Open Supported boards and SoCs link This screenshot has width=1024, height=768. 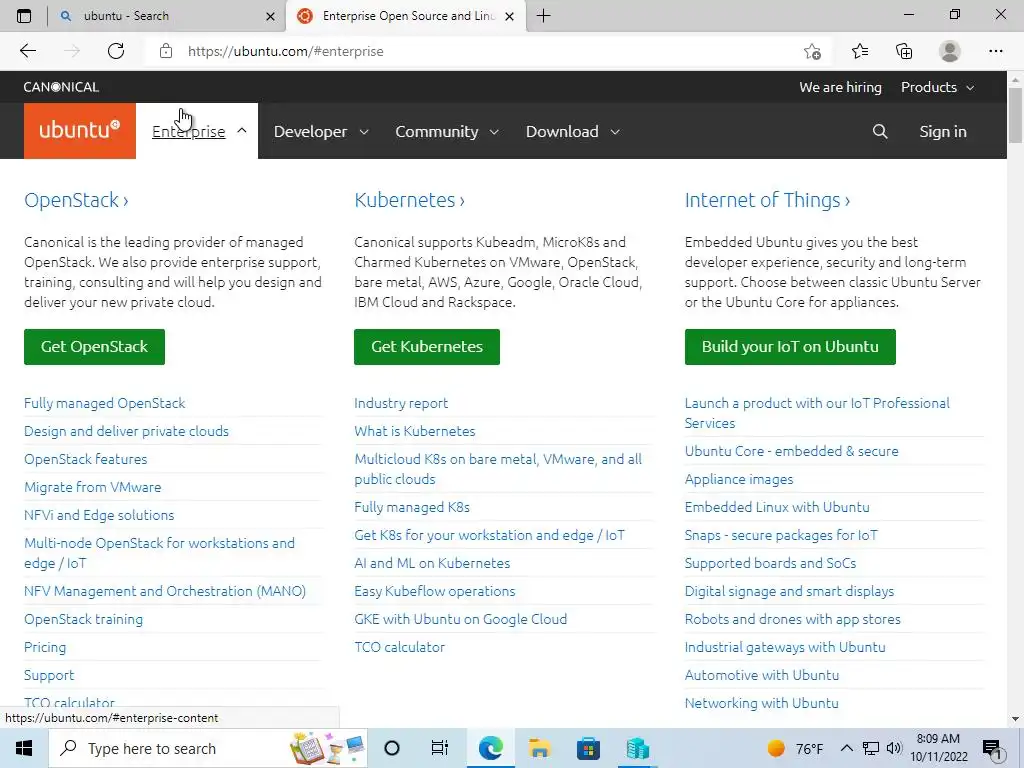[770, 563]
